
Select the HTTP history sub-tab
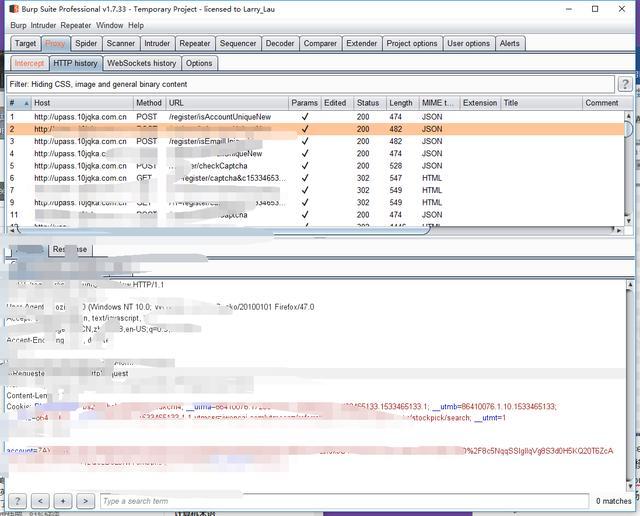76,63
